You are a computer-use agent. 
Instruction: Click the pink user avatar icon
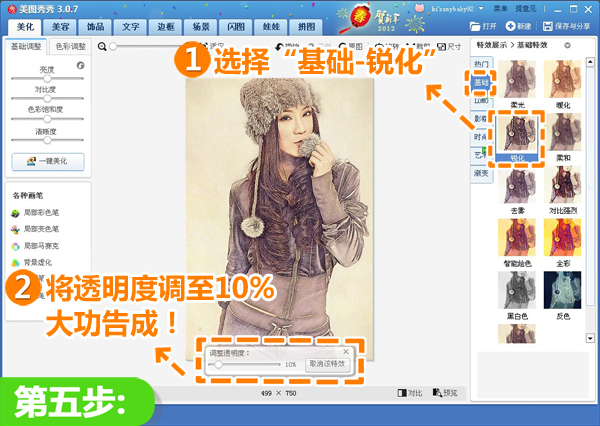coord(420,8)
